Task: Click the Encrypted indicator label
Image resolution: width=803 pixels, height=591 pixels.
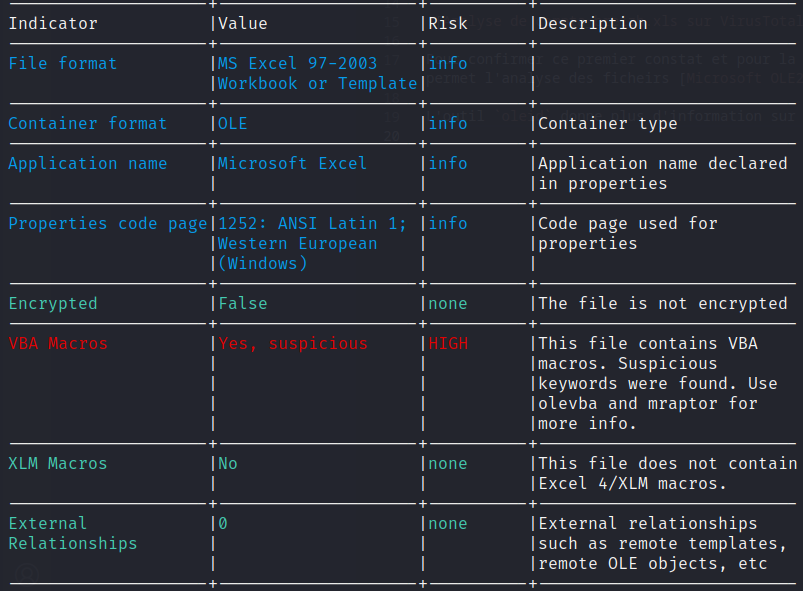Action: pyautogui.click(x=53, y=303)
